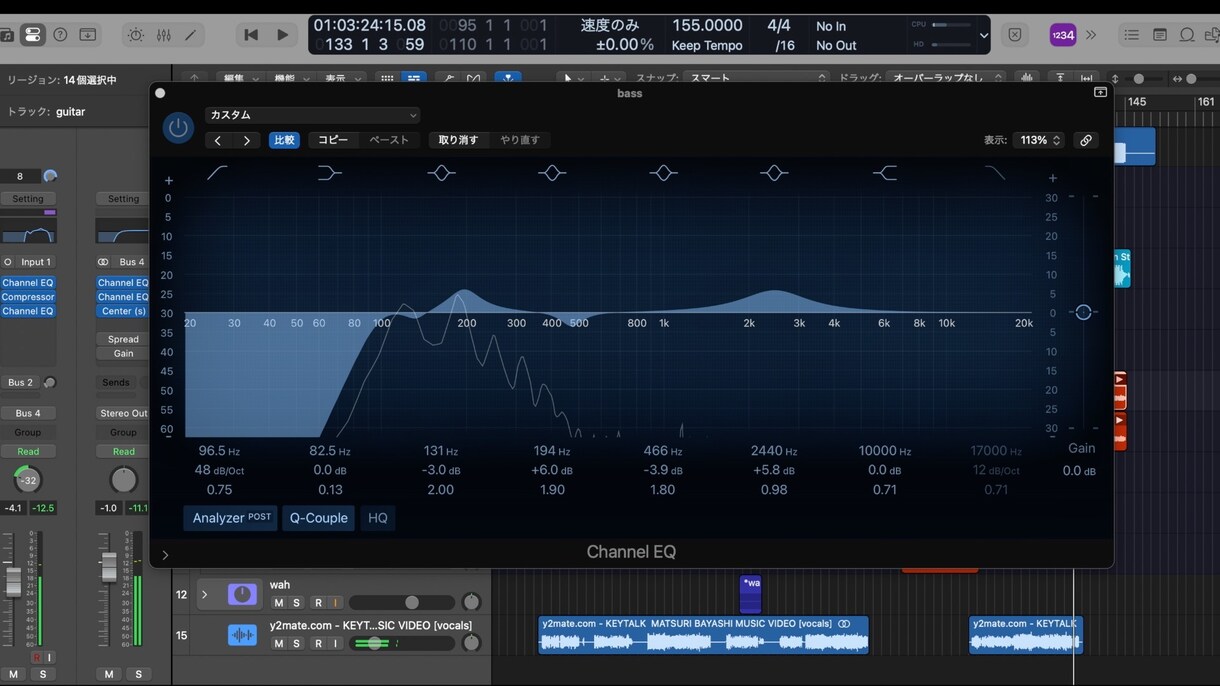Click the go to beginning transport button
1220x686 pixels.
[251, 35]
